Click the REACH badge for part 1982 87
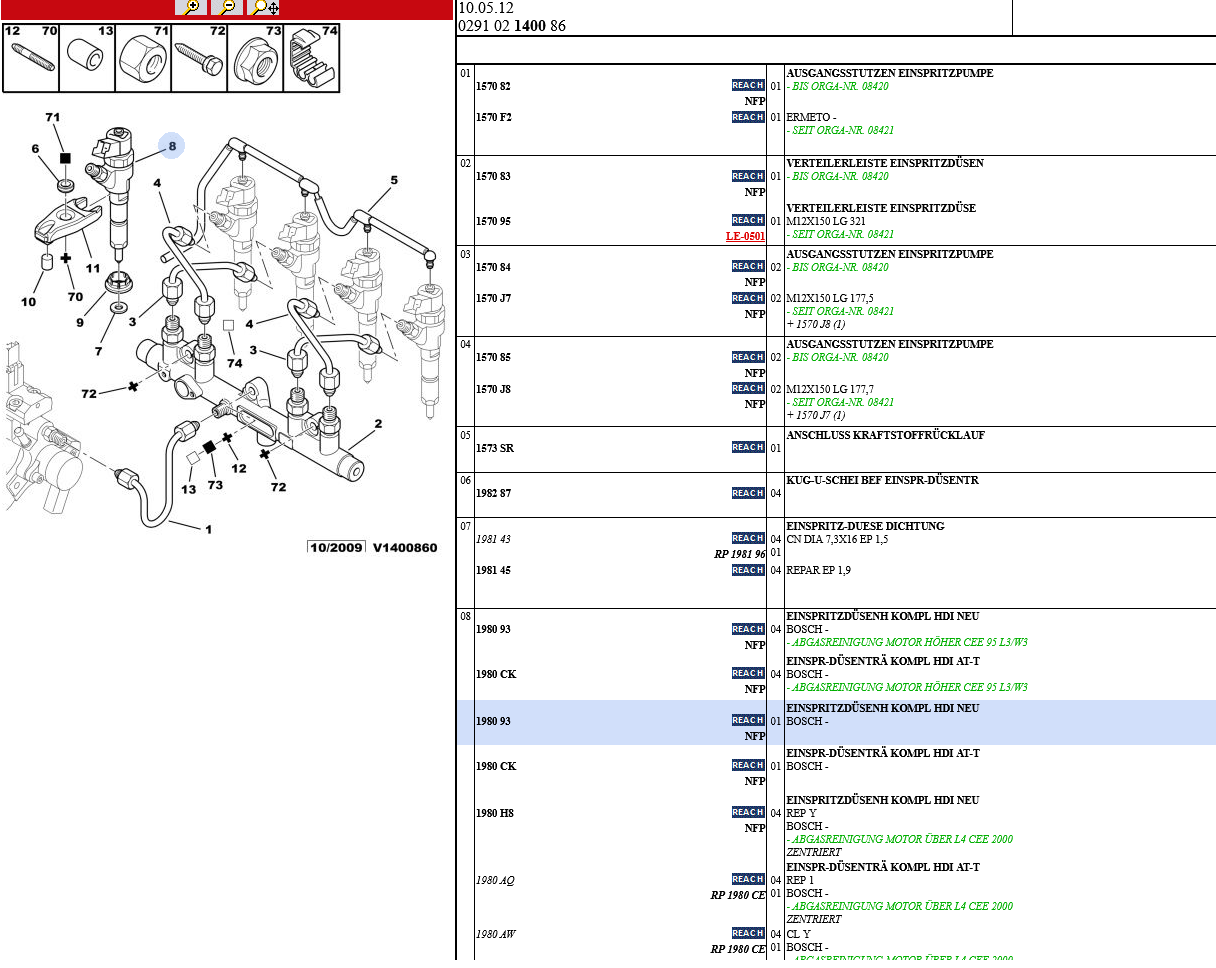The width and height of the screenshot is (1216, 968). tap(748, 493)
